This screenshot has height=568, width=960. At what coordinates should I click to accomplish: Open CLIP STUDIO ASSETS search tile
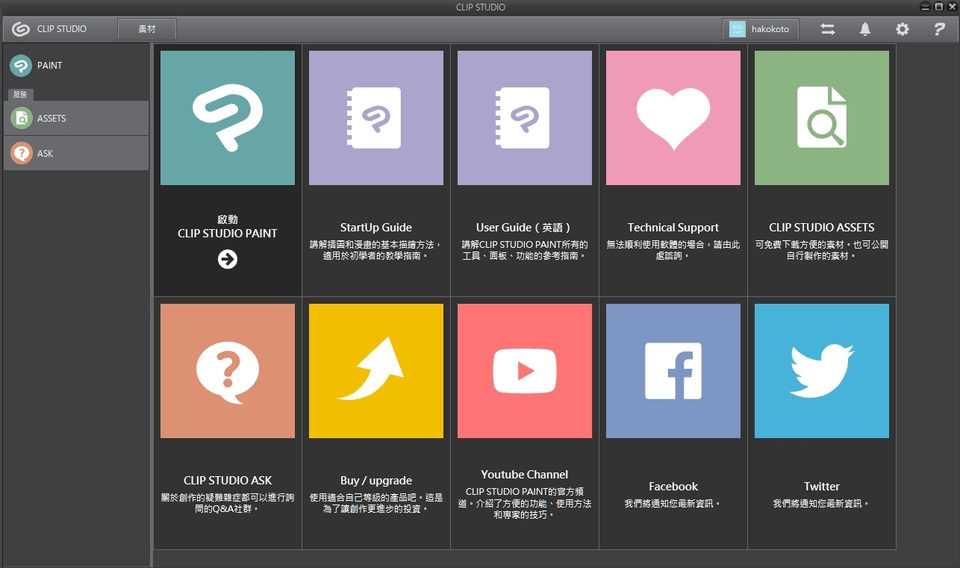(x=821, y=118)
